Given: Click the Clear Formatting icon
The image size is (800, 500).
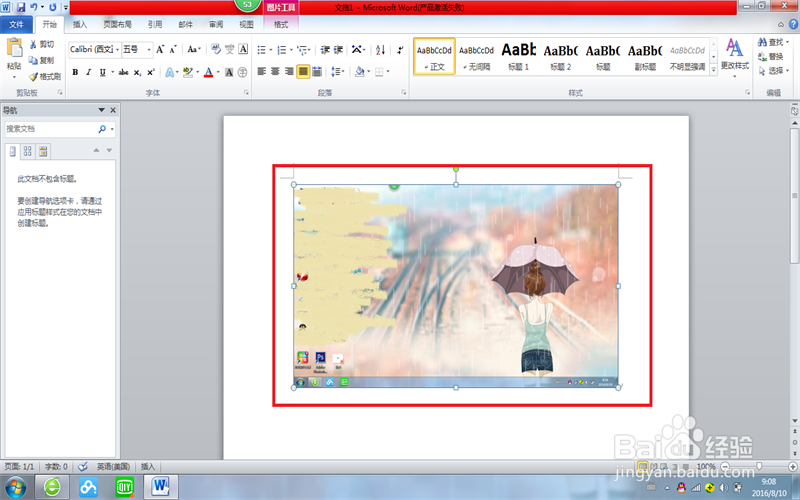Looking at the screenshot, I should pos(216,49).
